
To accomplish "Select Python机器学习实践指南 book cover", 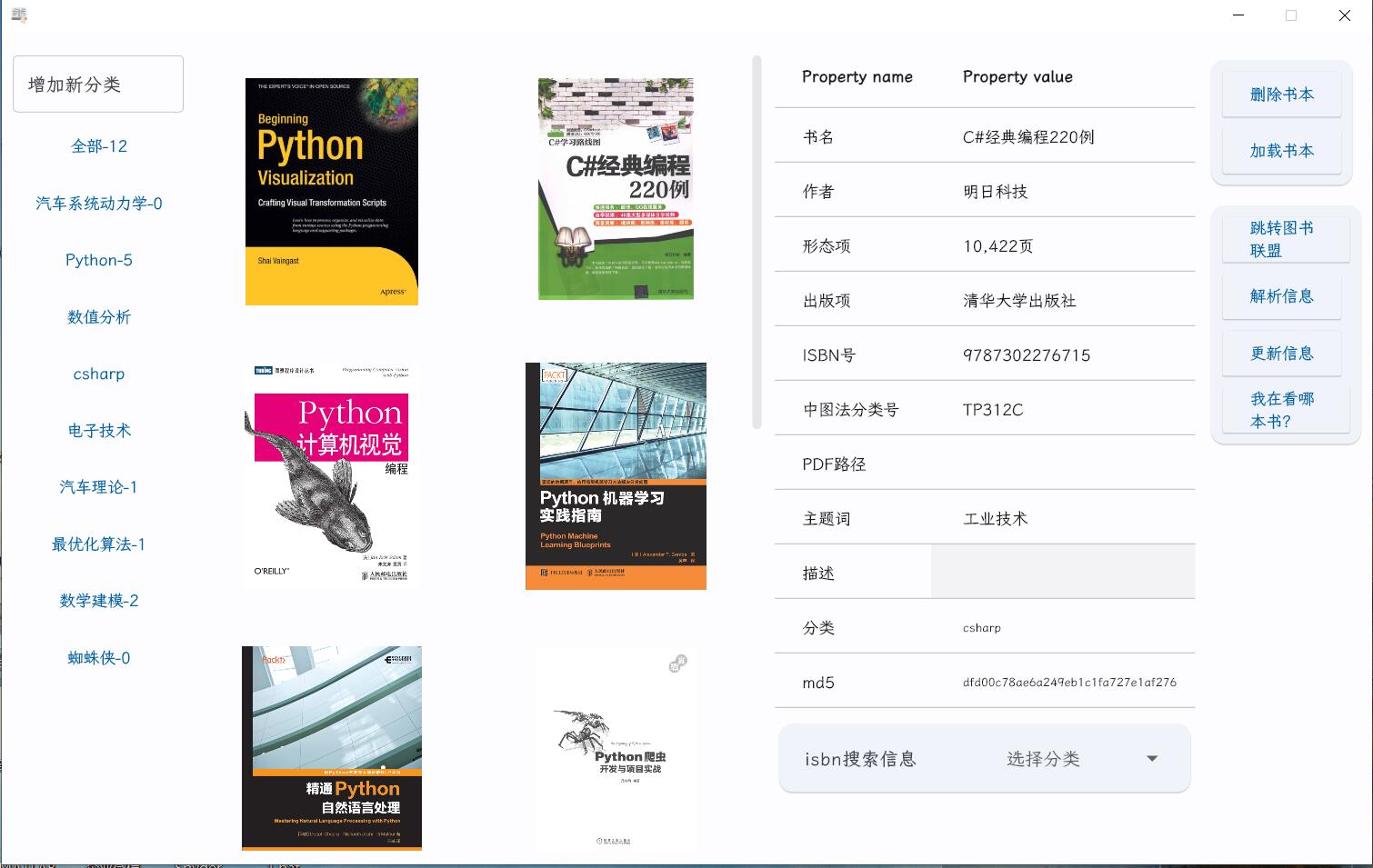I will 616,475.
